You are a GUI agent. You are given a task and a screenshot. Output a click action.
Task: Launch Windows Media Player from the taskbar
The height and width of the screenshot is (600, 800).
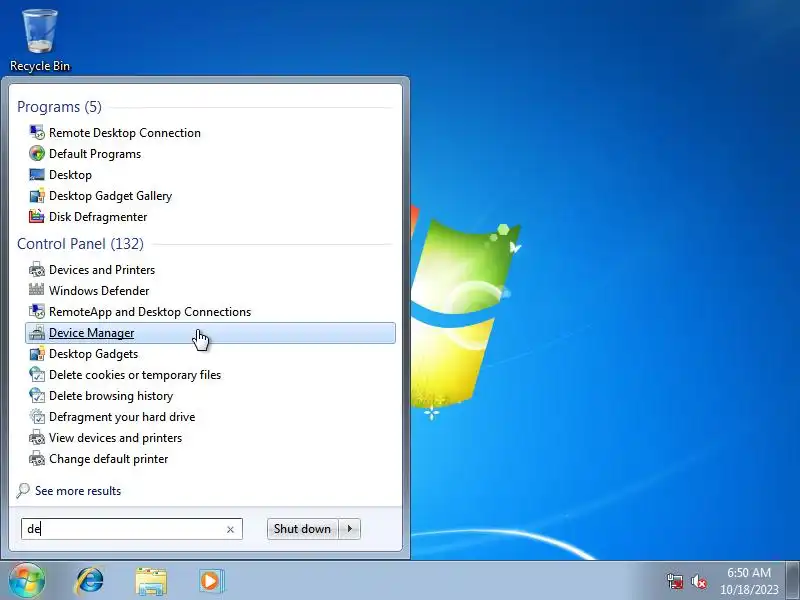click(211, 581)
